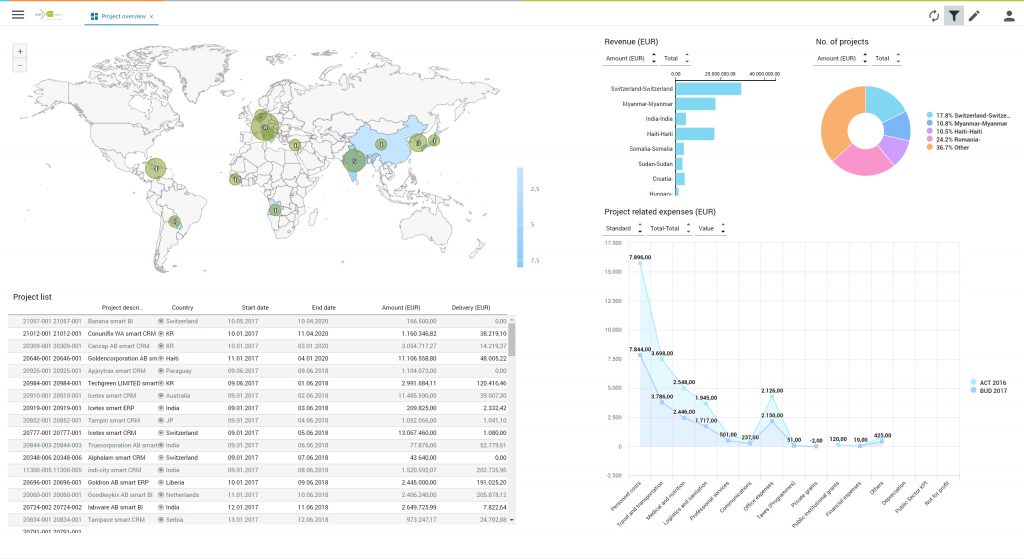This screenshot has height=559, width=1024.
Task: Click the refresh dashboard icon
Action: pos(934,16)
